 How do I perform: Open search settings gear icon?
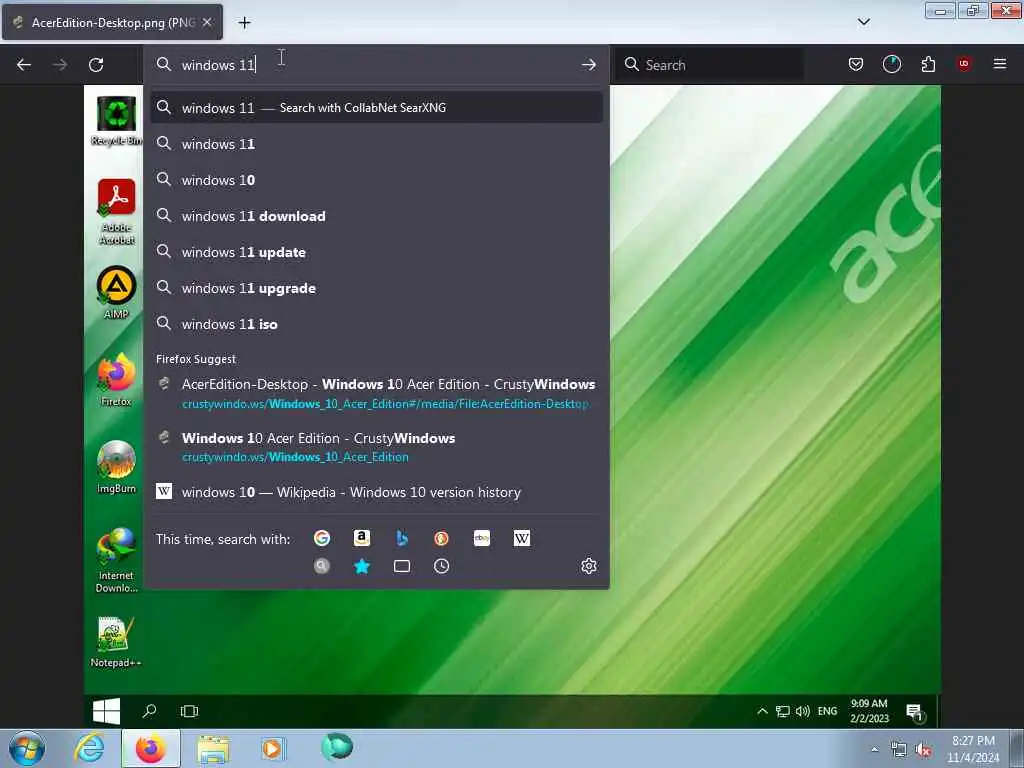589,566
